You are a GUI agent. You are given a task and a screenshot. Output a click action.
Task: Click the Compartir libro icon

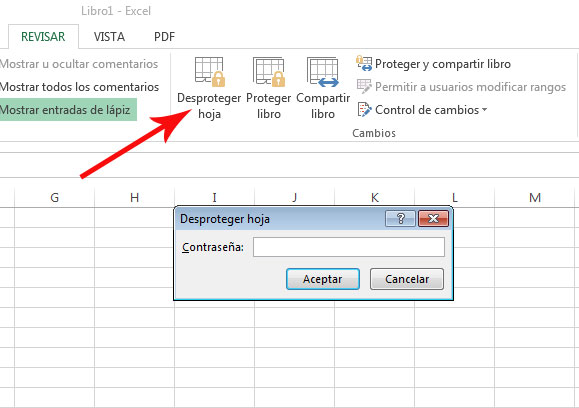click(x=323, y=72)
